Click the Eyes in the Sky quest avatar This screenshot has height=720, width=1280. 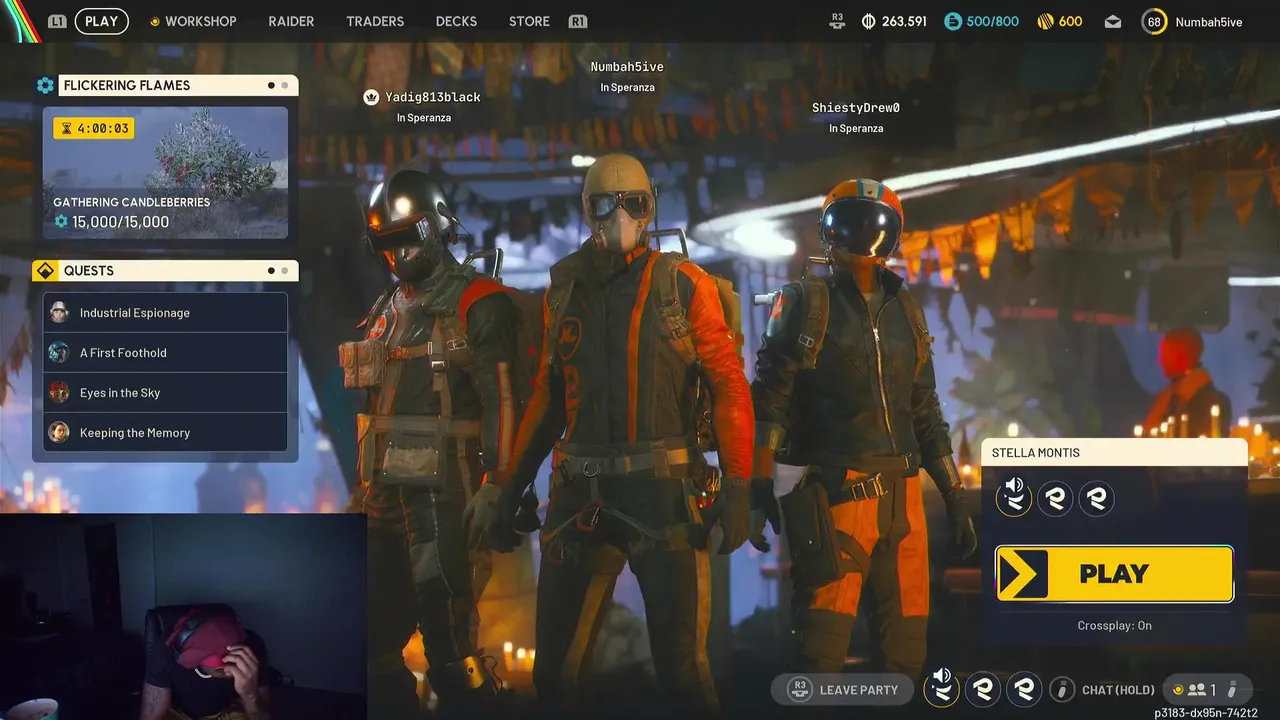[59, 392]
